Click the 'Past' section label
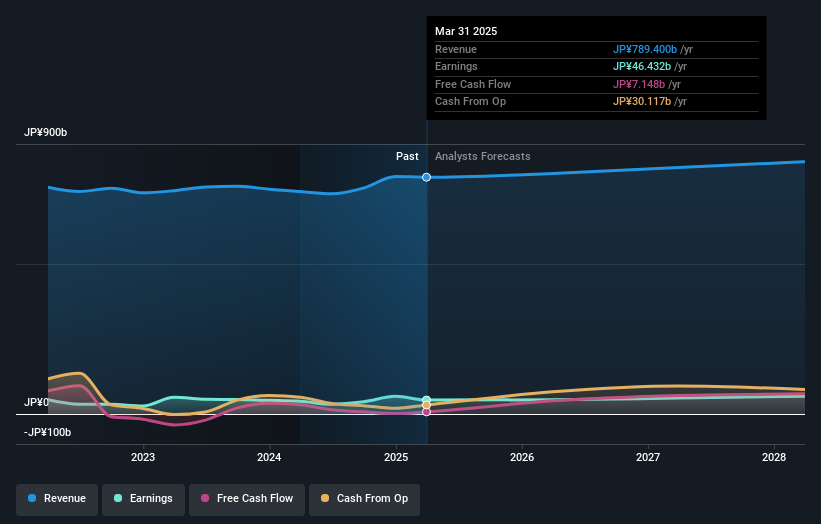Screen dimensions: 821x524 coord(407,157)
